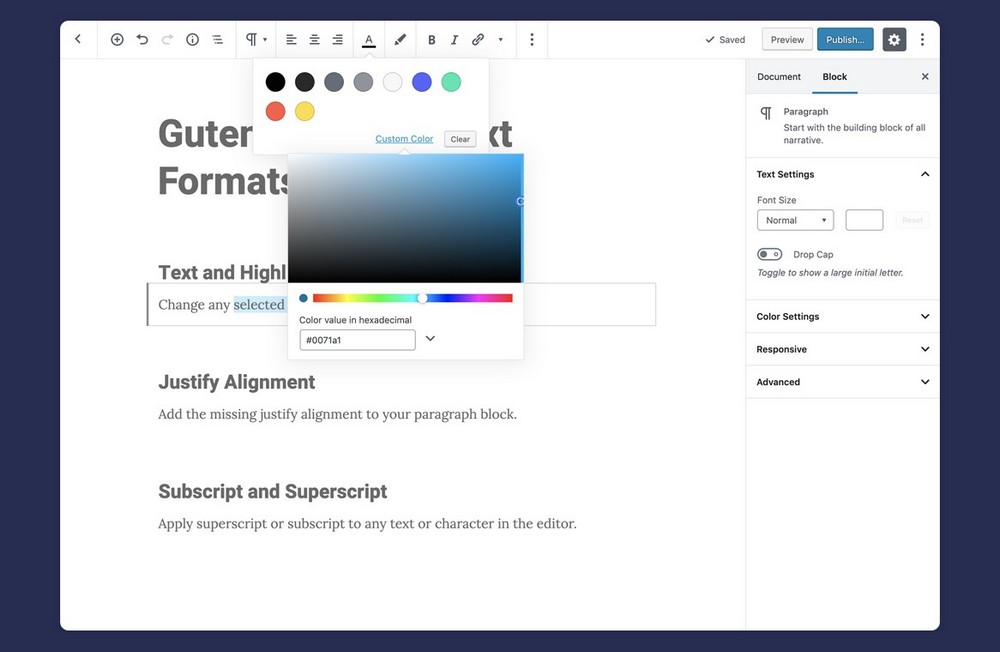Expand the Responsive panel
1000x652 pixels.
tap(842, 349)
